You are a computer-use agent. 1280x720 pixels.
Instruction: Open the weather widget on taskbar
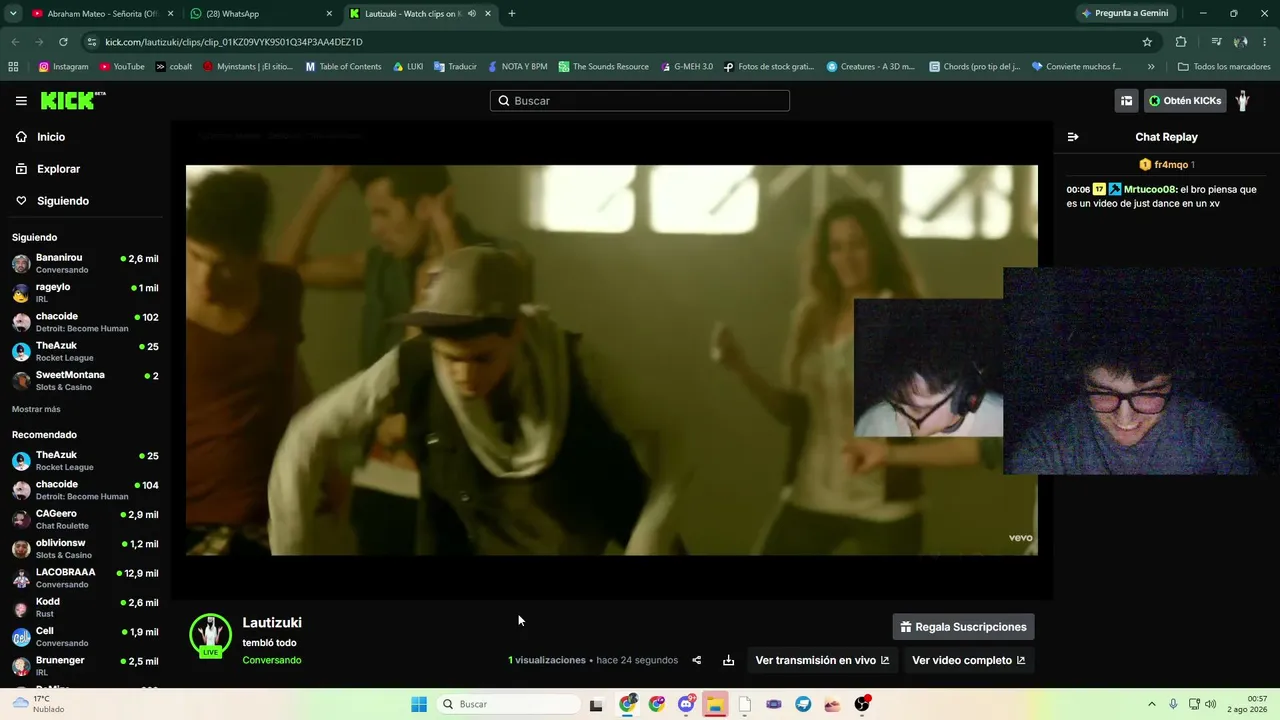tap(38, 704)
